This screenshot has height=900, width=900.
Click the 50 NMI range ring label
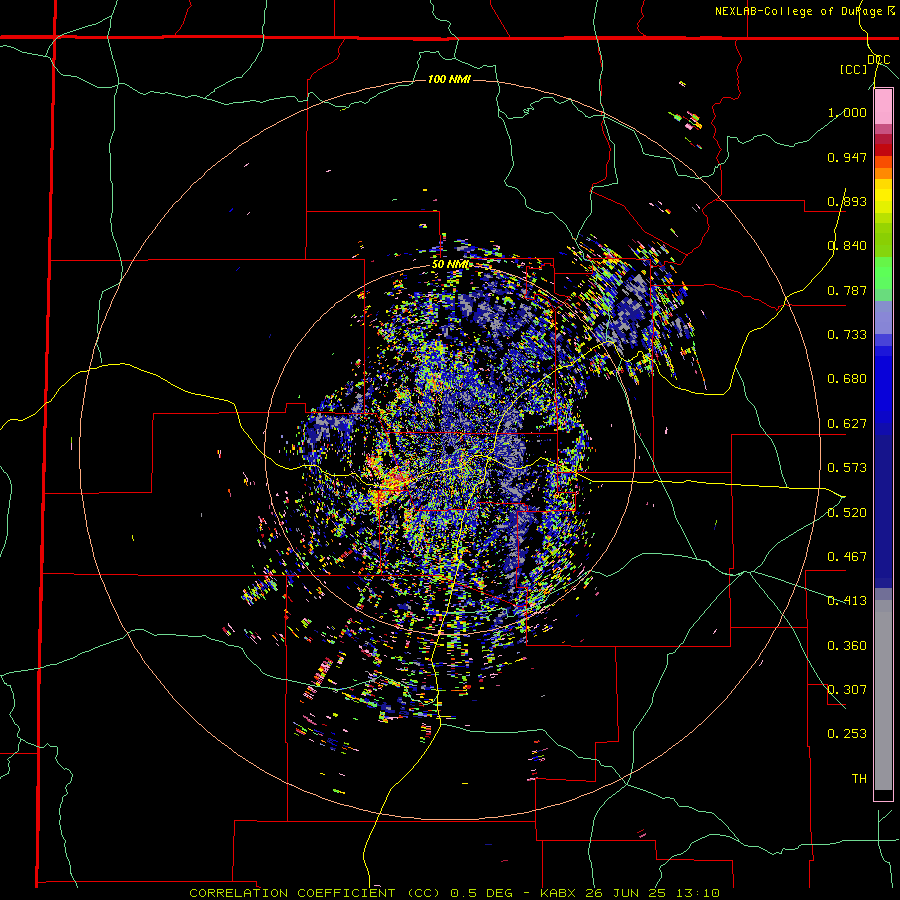pos(451,265)
